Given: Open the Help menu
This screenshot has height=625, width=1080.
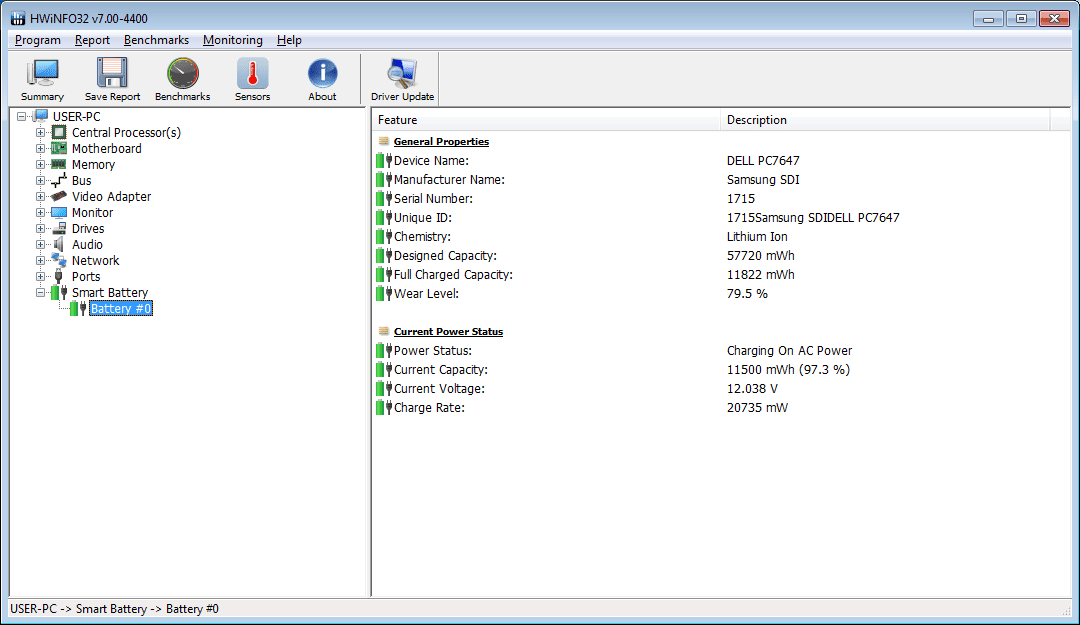Looking at the screenshot, I should (x=289, y=40).
